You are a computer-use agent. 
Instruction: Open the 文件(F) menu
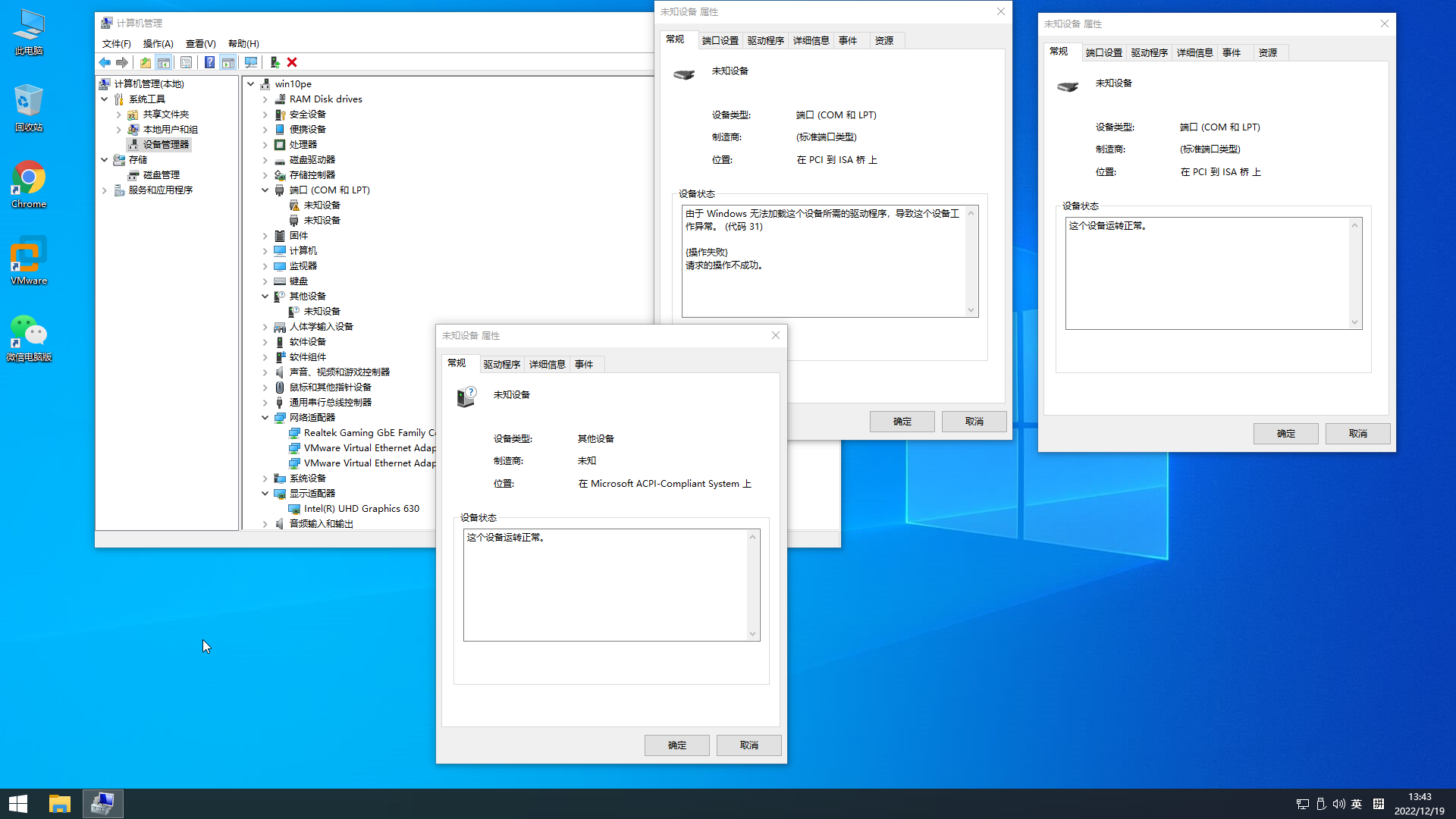point(116,44)
